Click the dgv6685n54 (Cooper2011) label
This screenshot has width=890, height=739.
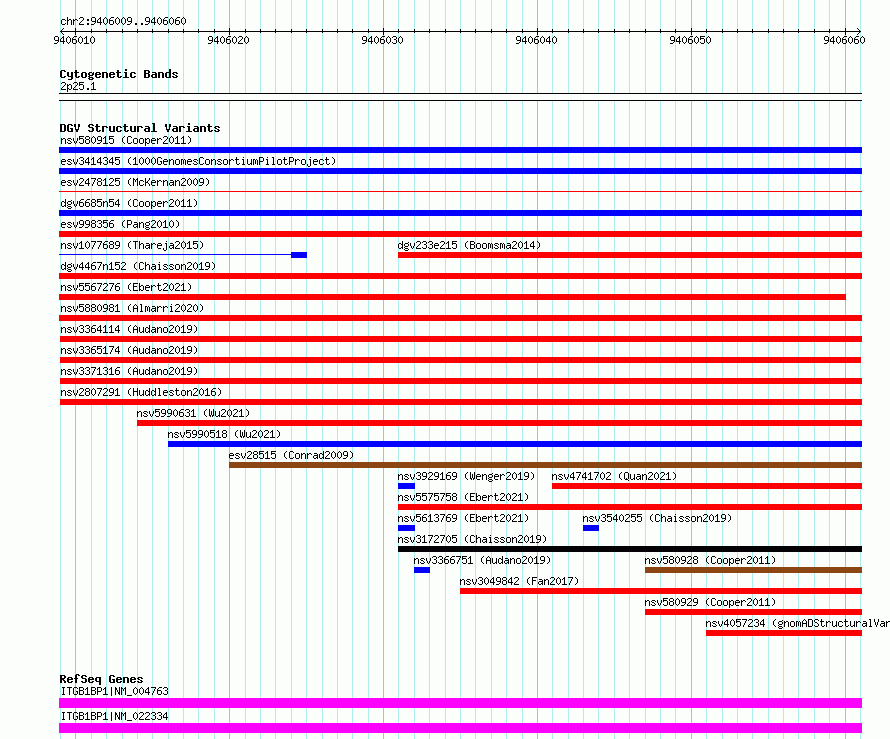(129, 203)
